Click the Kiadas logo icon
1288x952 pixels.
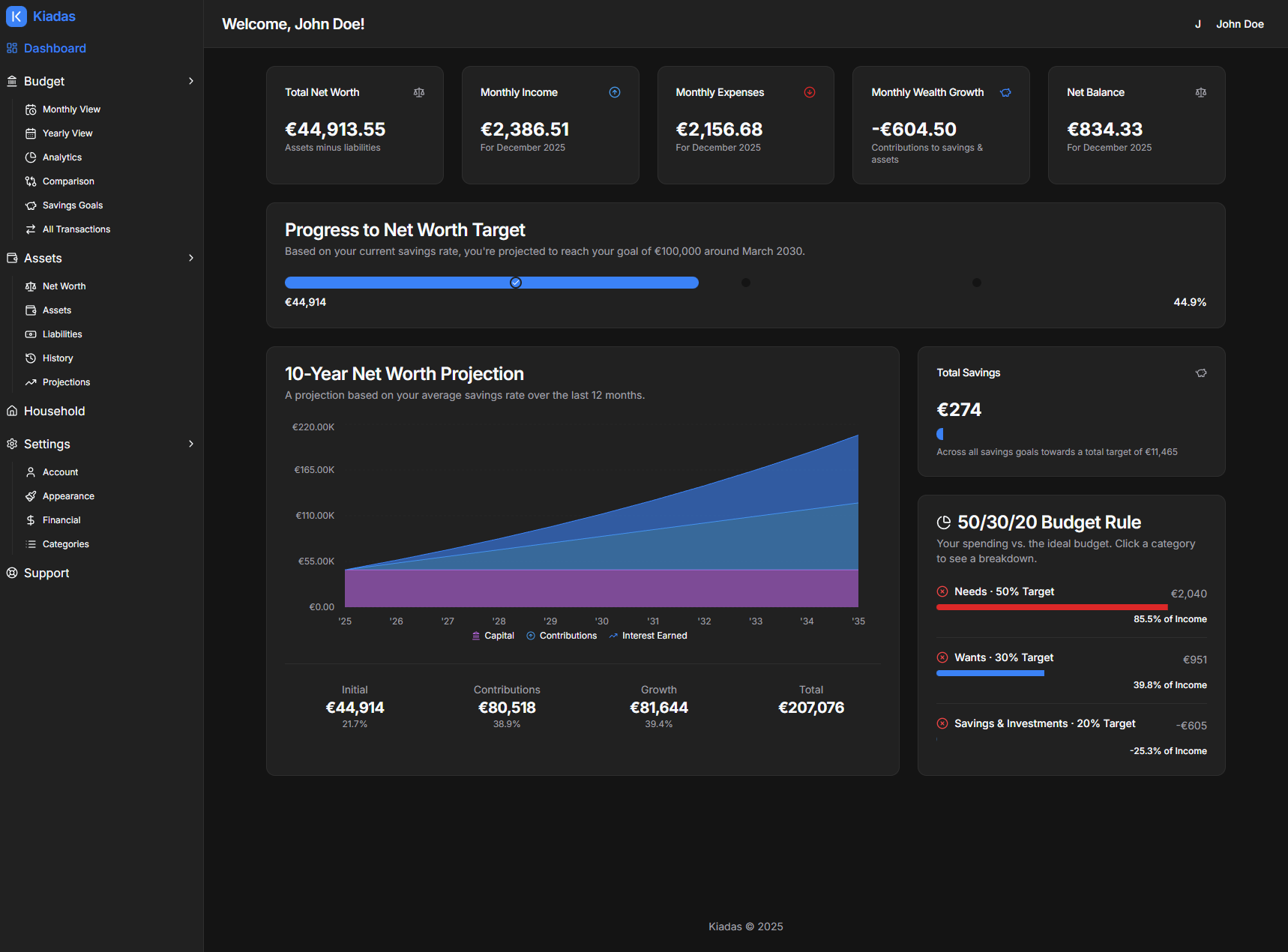point(16,16)
